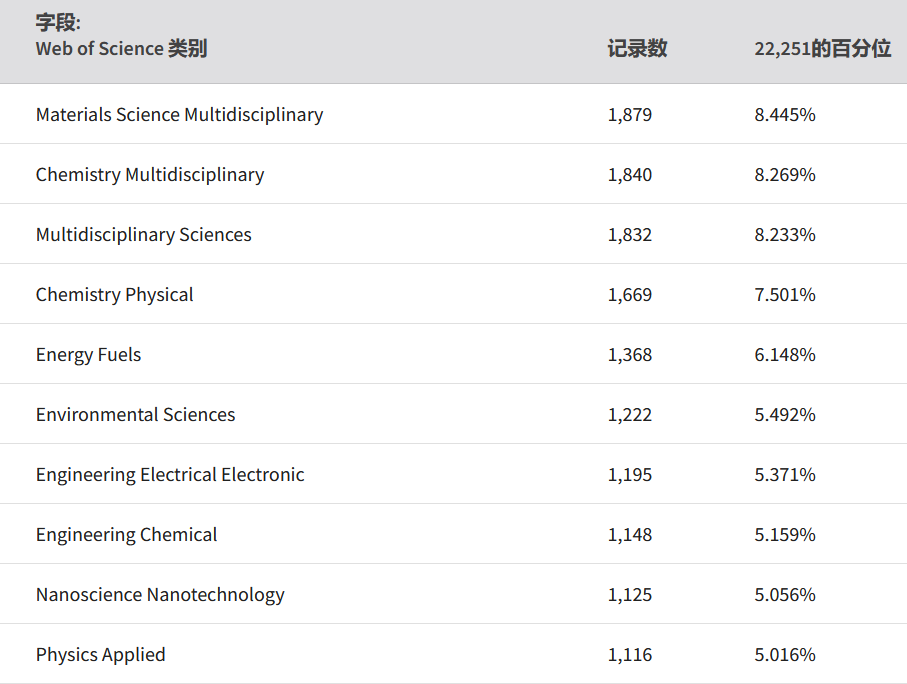Image resolution: width=907 pixels, height=684 pixels.
Task: Open the Multidisciplinary Sciences category
Action: 143,234
